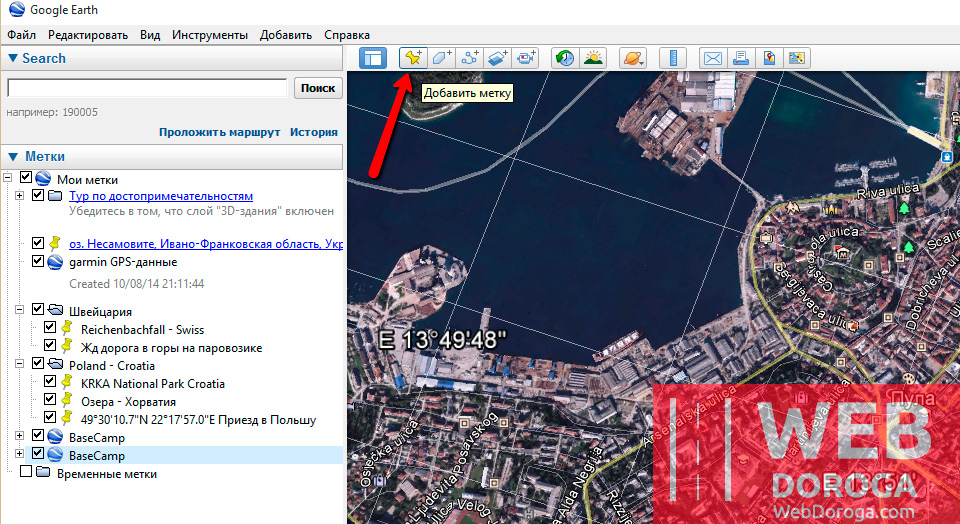Click the Print icon
The width and height of the screenshot is (960, 524).
click(741, 58)
